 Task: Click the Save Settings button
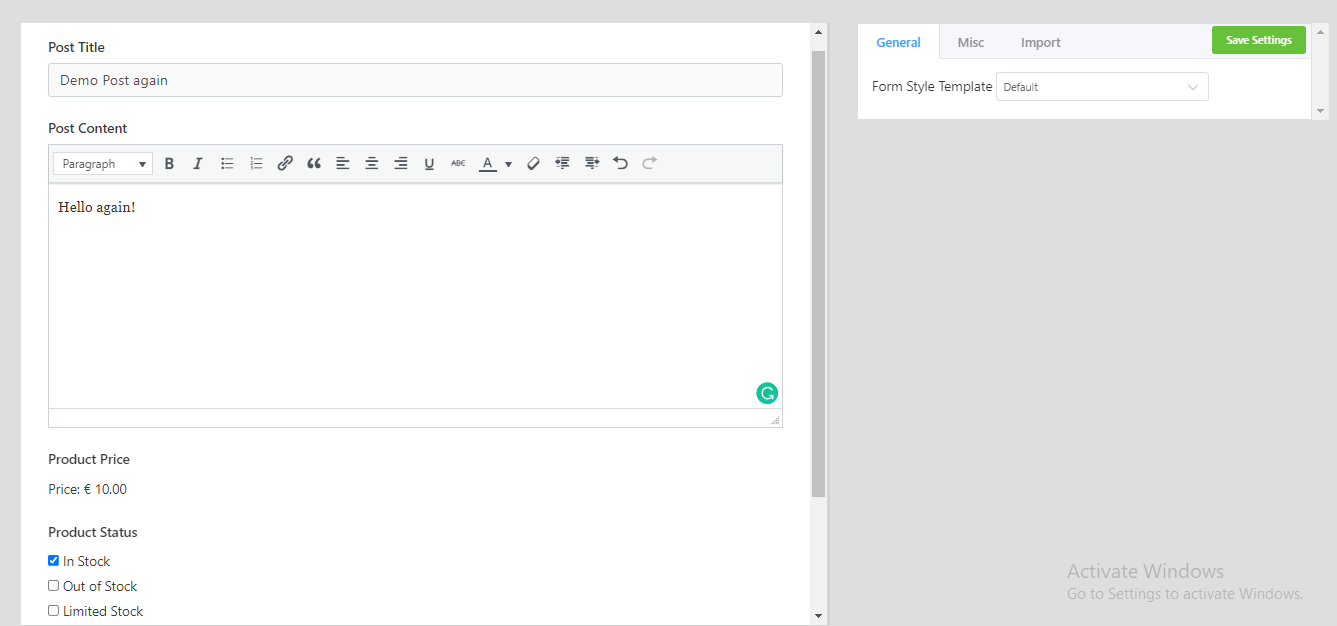[1258, 40]
